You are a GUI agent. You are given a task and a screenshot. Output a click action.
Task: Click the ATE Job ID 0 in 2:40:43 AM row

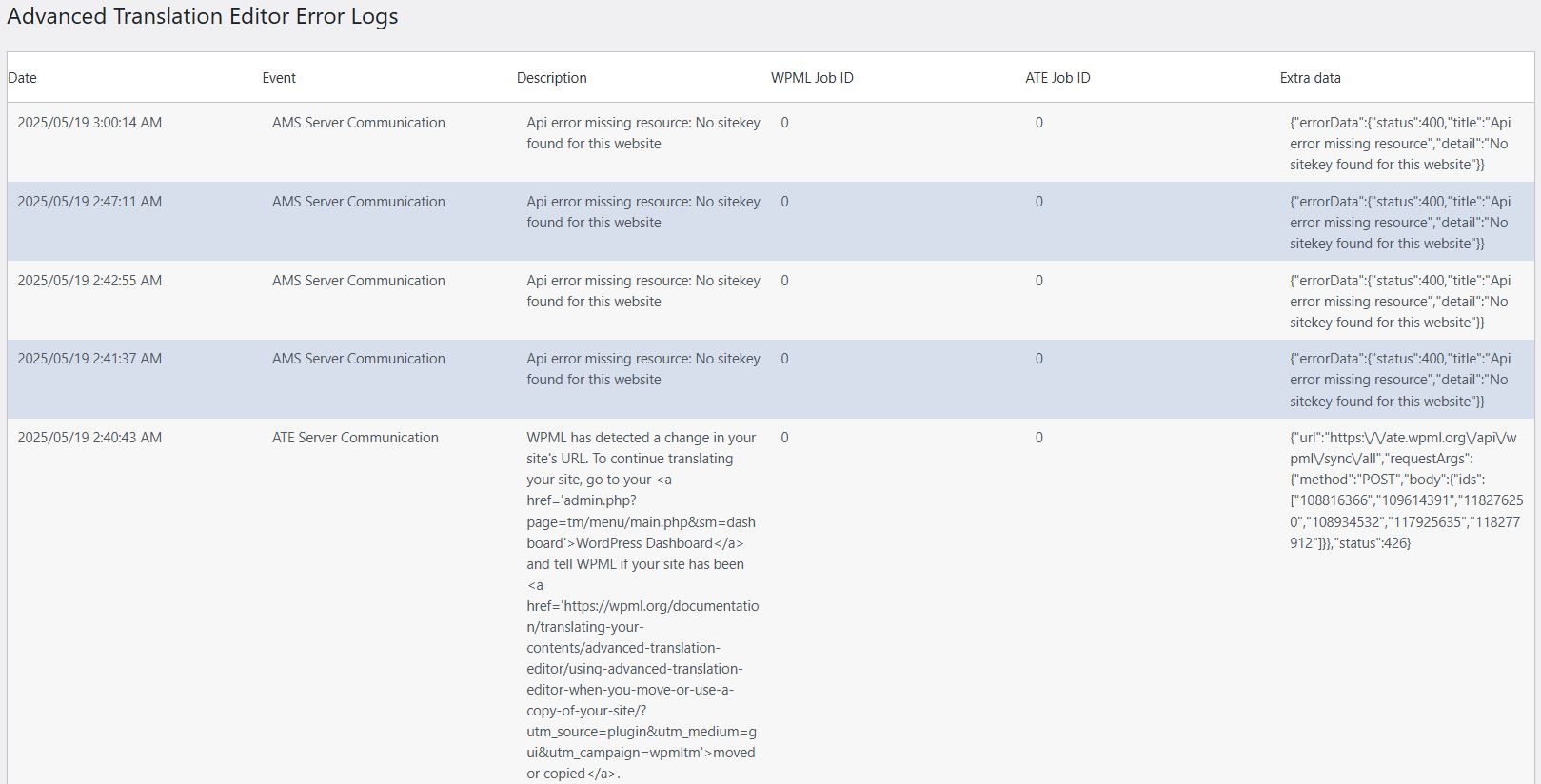pyautogui.click(x=1039, y=438)
